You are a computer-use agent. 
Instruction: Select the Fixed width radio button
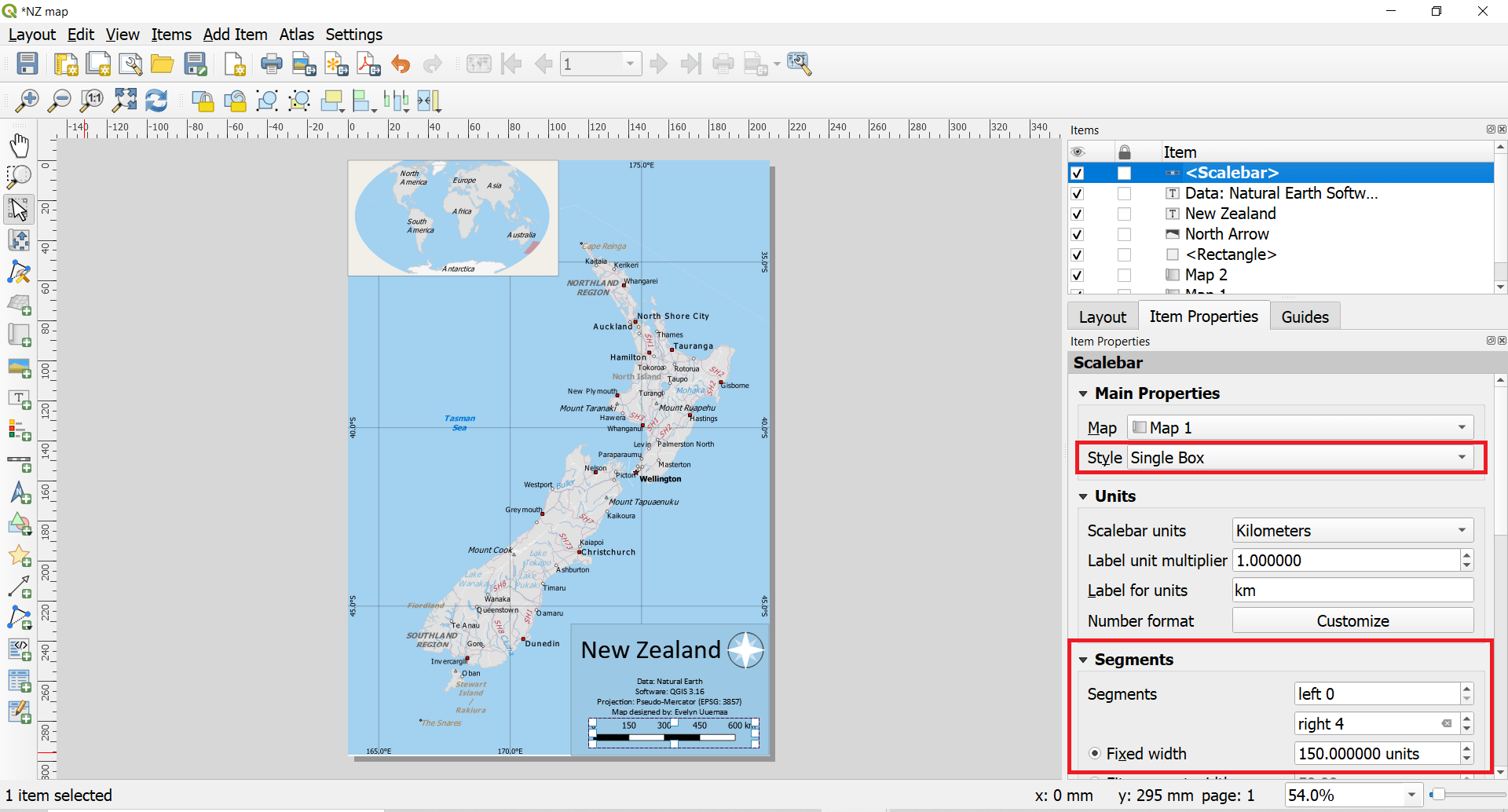coord(1095,753)
